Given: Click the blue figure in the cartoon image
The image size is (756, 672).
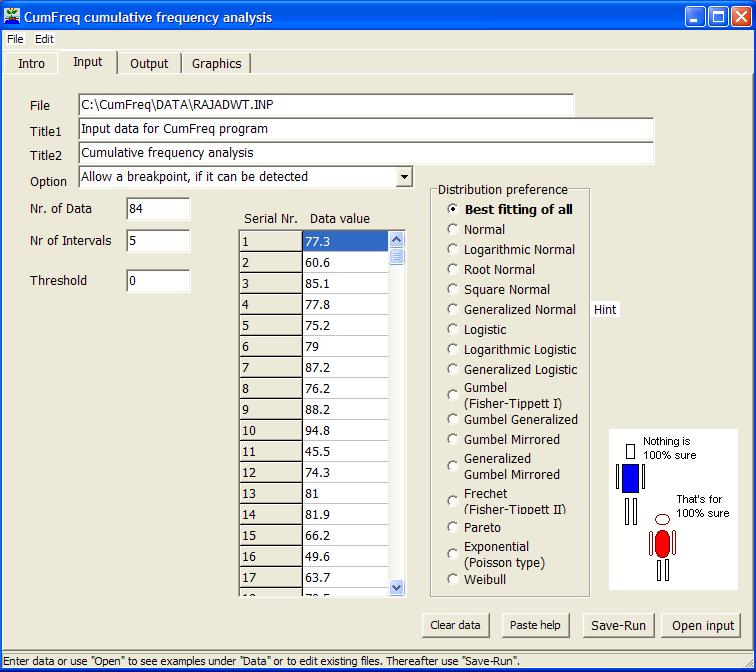Looking at the screenshot, I should [x=630, y=484].
